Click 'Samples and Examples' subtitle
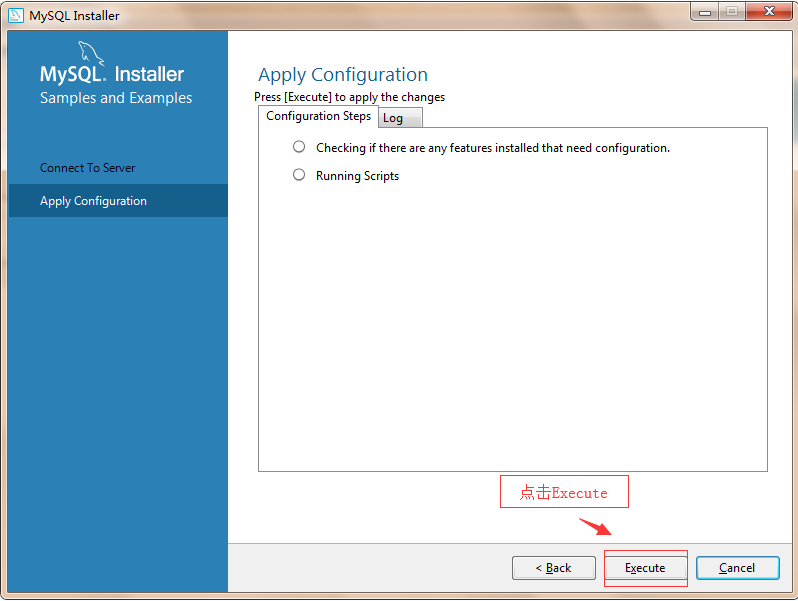This screenshot has height=601, width=798. pos(116,98)
